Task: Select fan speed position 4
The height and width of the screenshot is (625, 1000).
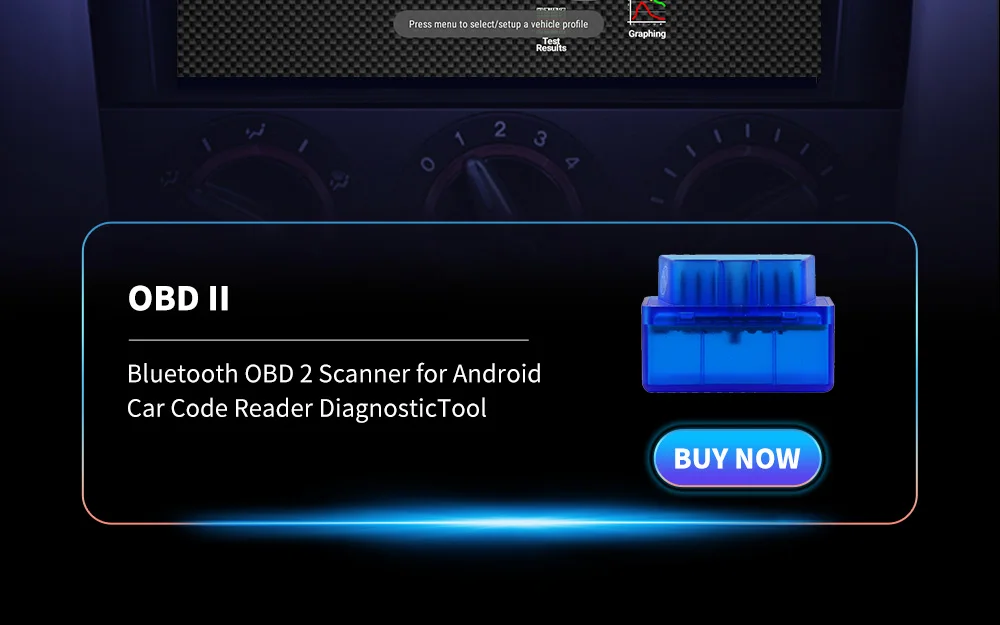Action: (572, 163)
